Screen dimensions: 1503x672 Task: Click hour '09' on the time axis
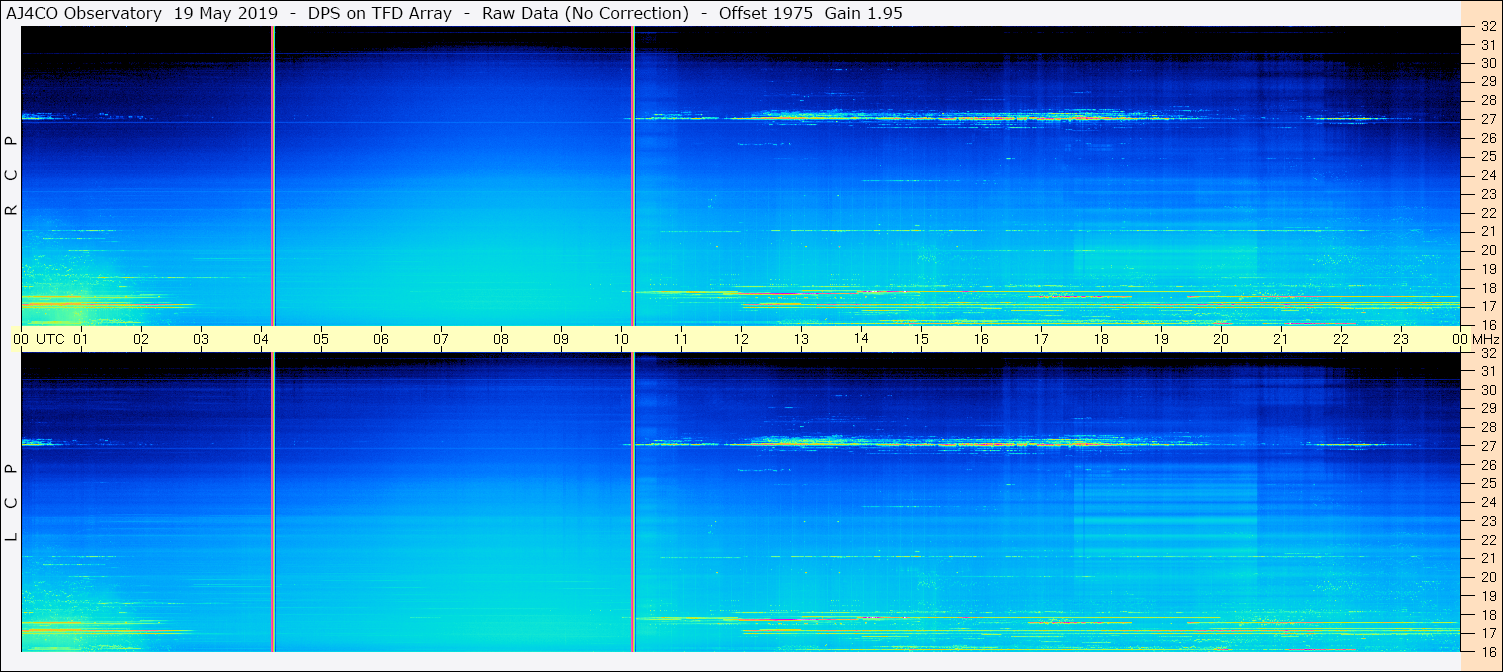[561, 340]
